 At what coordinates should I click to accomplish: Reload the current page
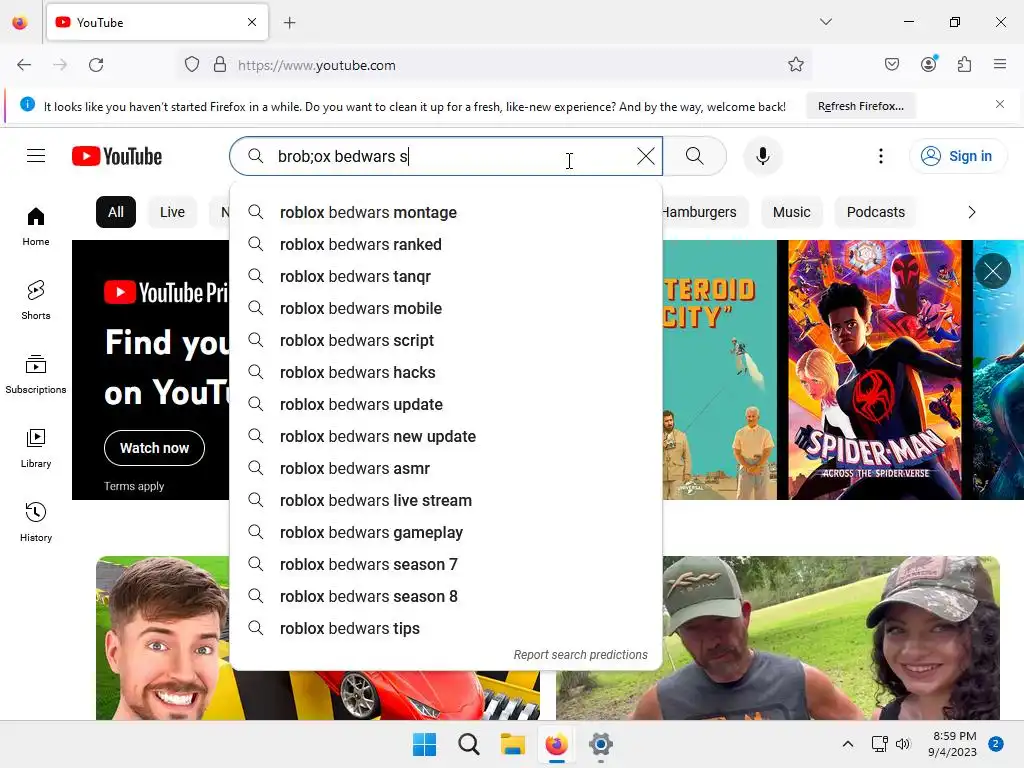96,65
